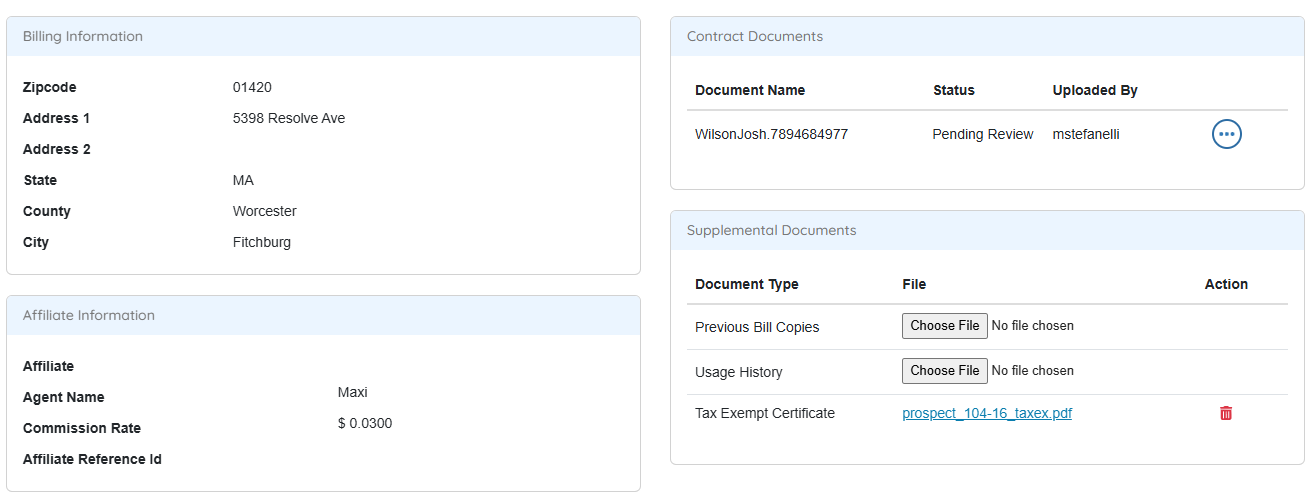Delete the Tax Exempt Certificate file
Viewport: 1315px width, 504px height.
pyautogui.click(x=1226, y=413)
